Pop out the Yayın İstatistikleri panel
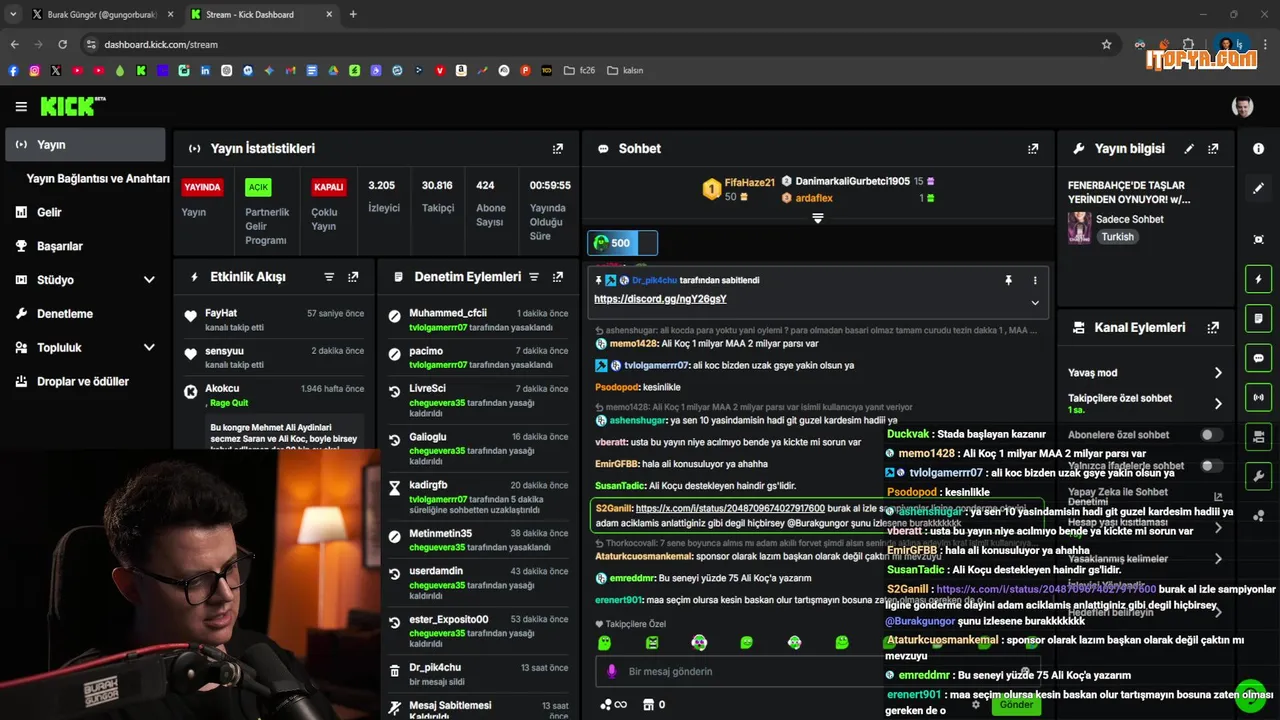 tap(558, 148)
